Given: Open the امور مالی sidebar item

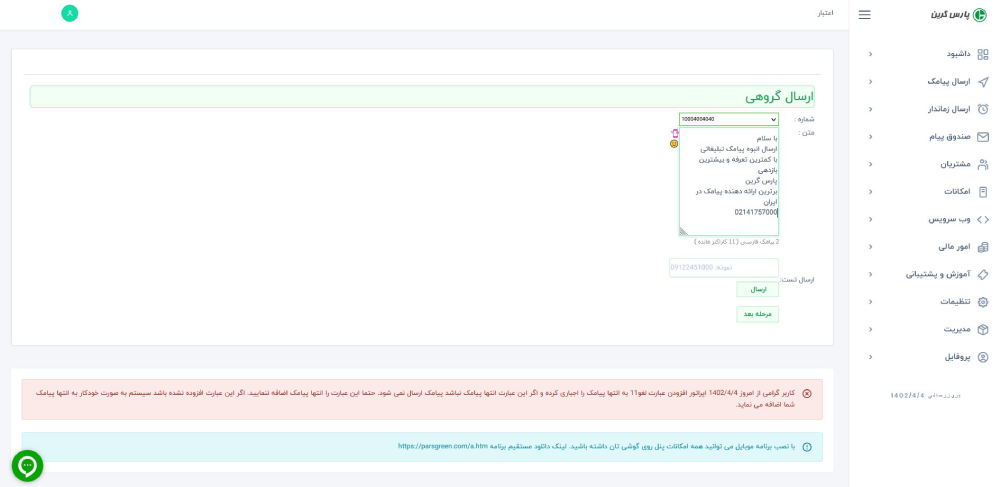Looking at the screenshot, I should pyautogui.click(x=948, y=247).
